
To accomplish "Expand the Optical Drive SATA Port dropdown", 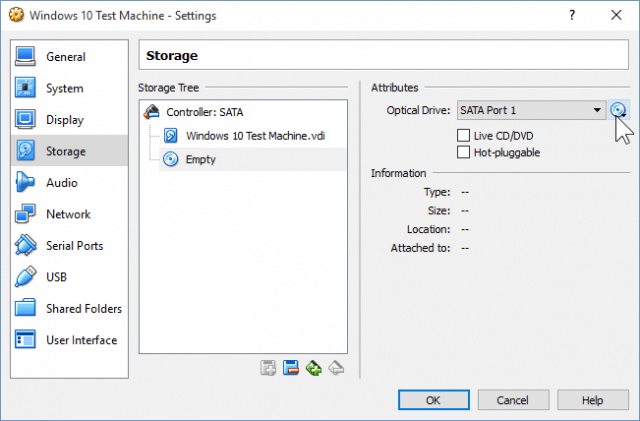I will (x=531, y=110).
